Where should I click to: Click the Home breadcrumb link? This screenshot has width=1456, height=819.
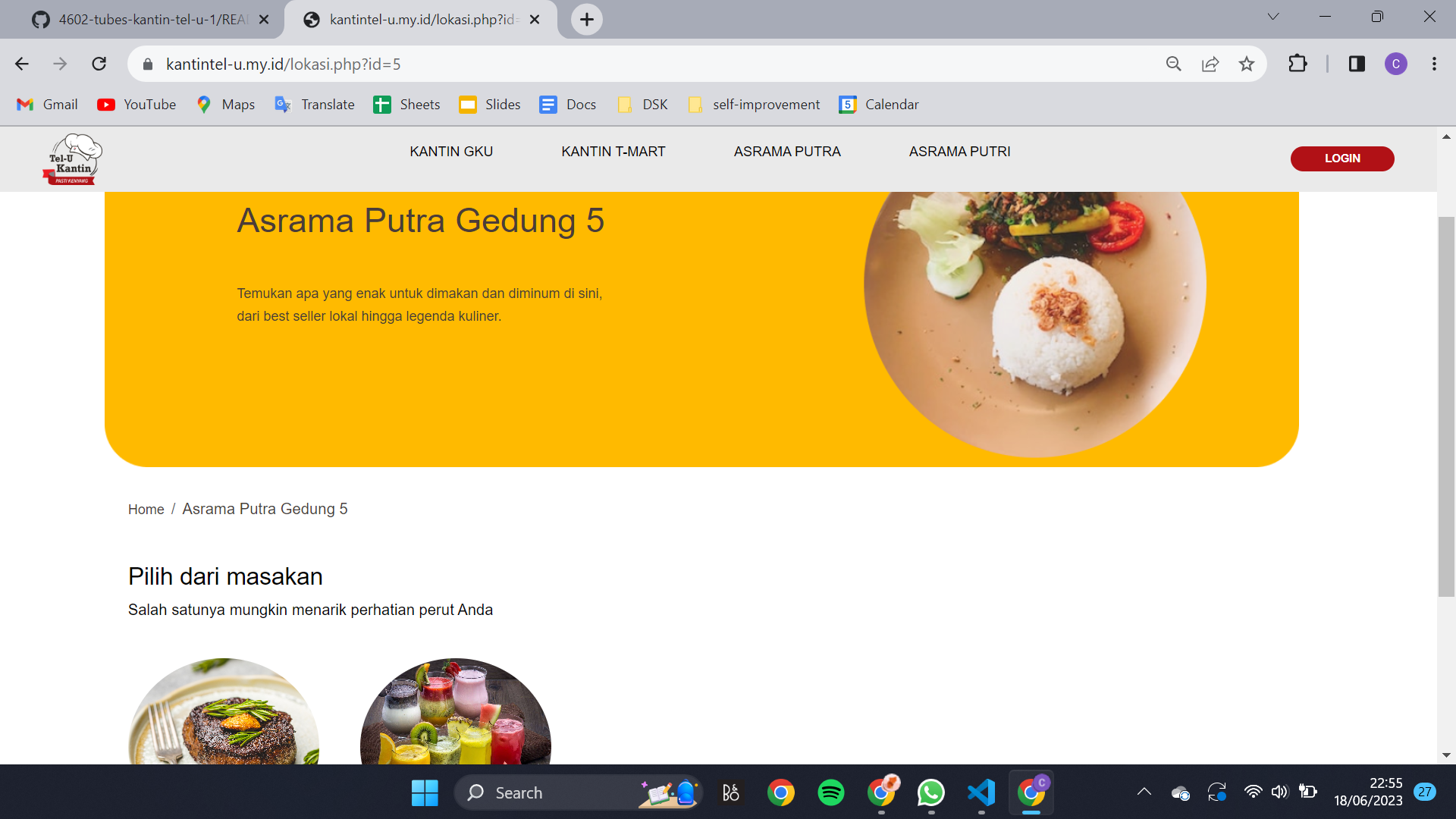pyautogui.click(x=146, y=510)
